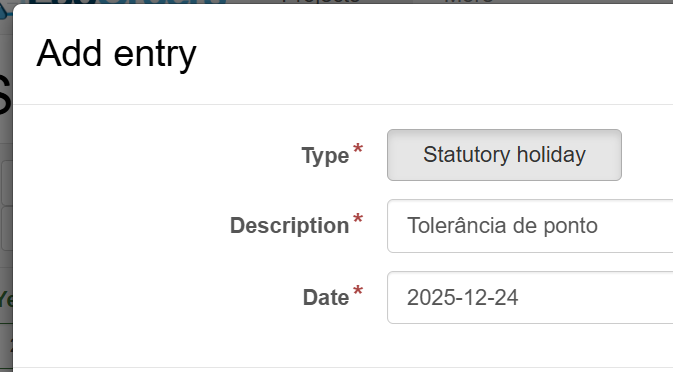The image size is (673, 372).
Task: Click the red required asterisk beside Date
Action: pos(358,291)
